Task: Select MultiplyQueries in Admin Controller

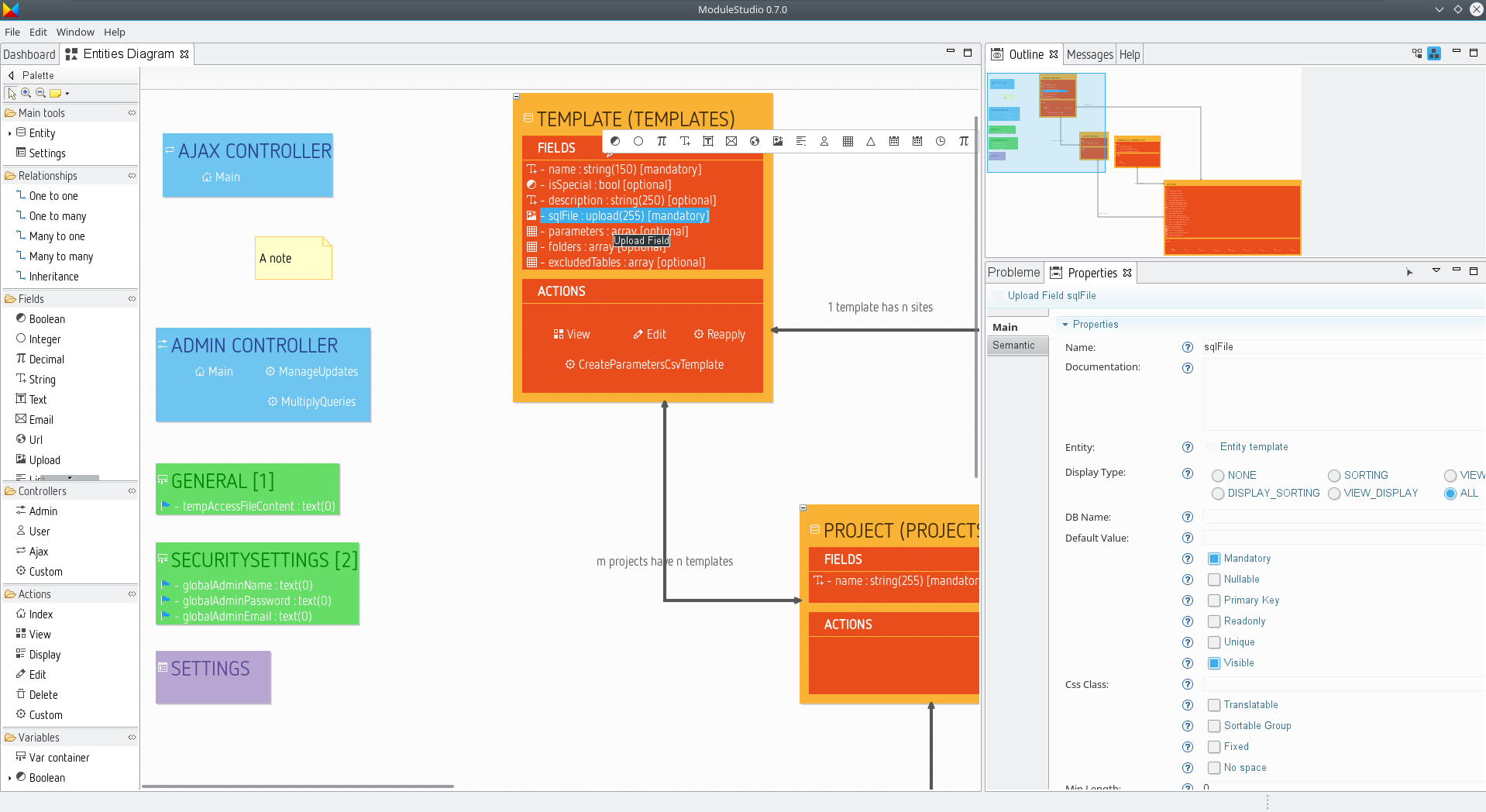Action: (312, 402)
